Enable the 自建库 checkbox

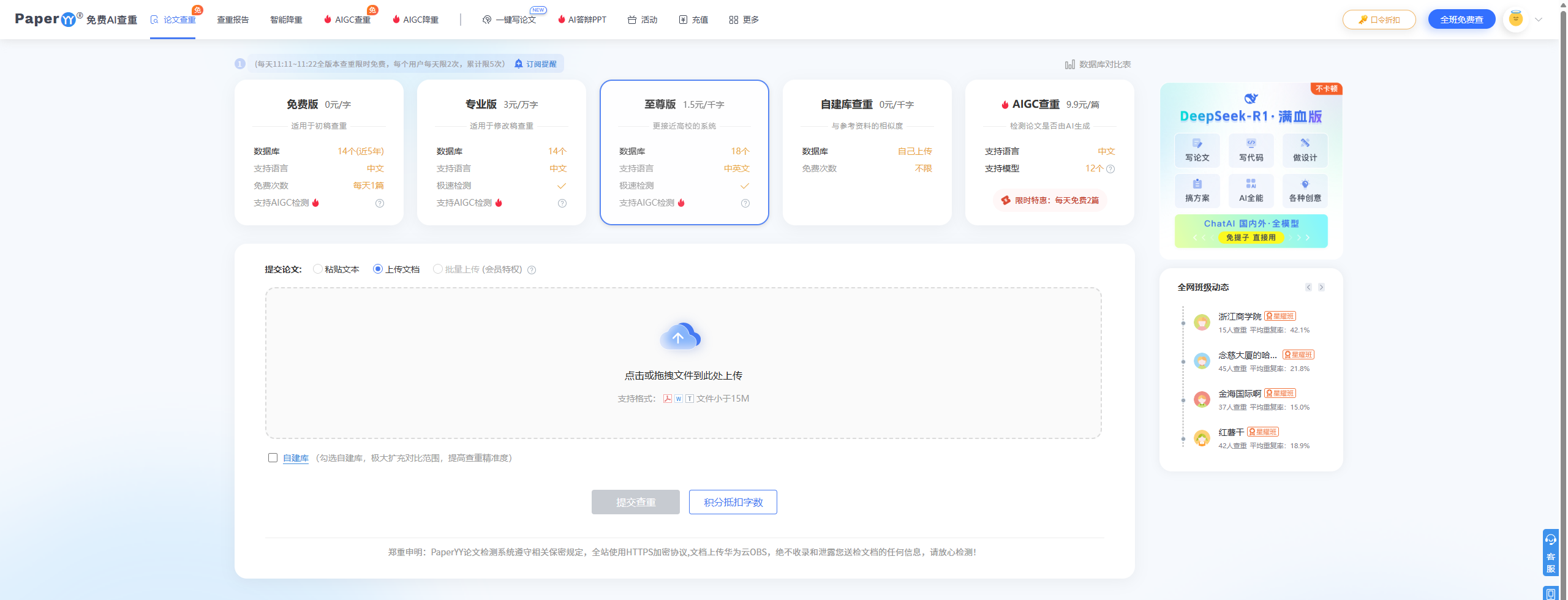(273, 457)
